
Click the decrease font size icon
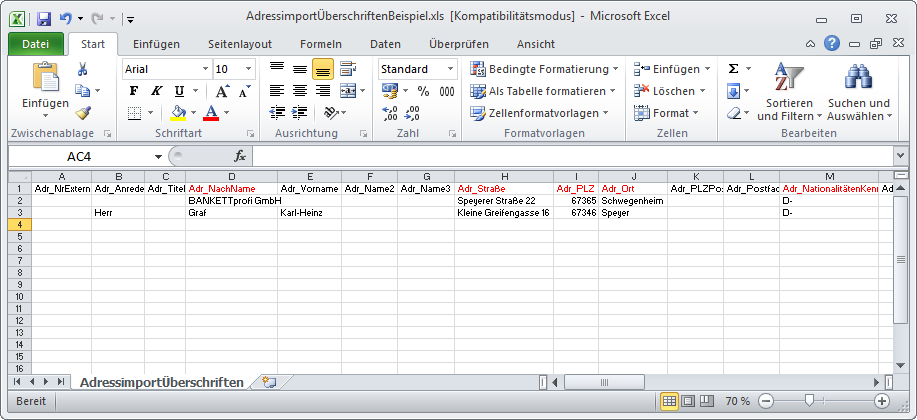[244, 91]
